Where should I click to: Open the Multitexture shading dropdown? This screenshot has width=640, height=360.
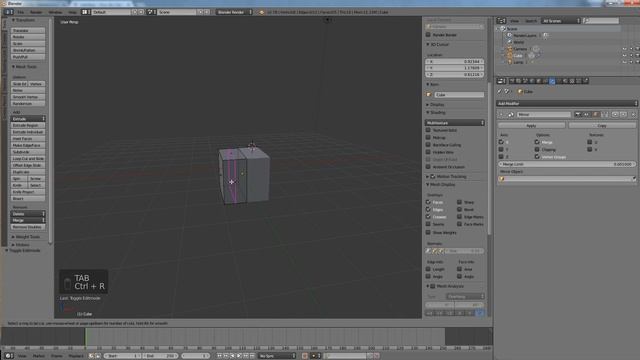coord(454,123)
